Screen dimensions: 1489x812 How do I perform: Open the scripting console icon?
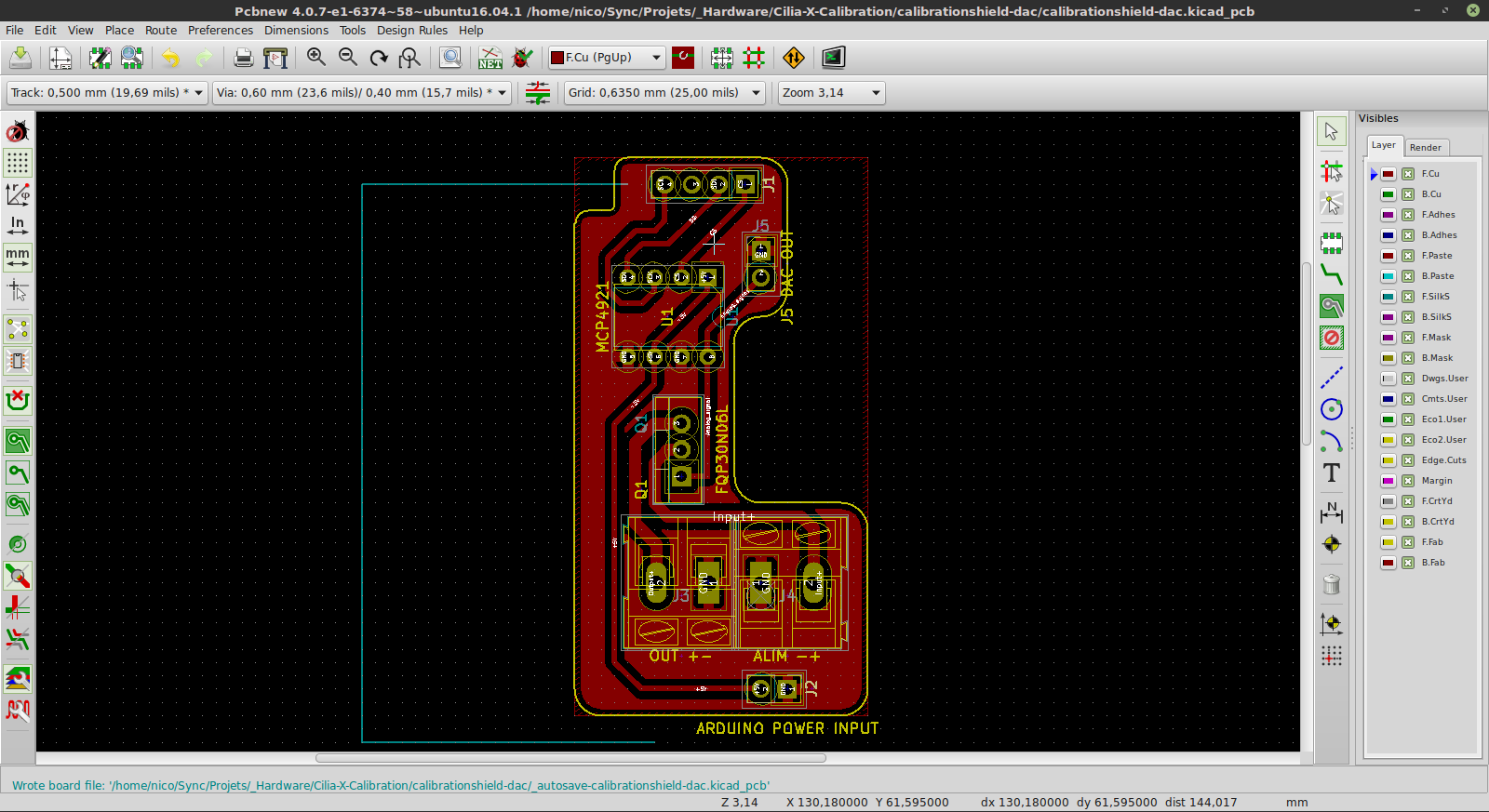(833, 58)
